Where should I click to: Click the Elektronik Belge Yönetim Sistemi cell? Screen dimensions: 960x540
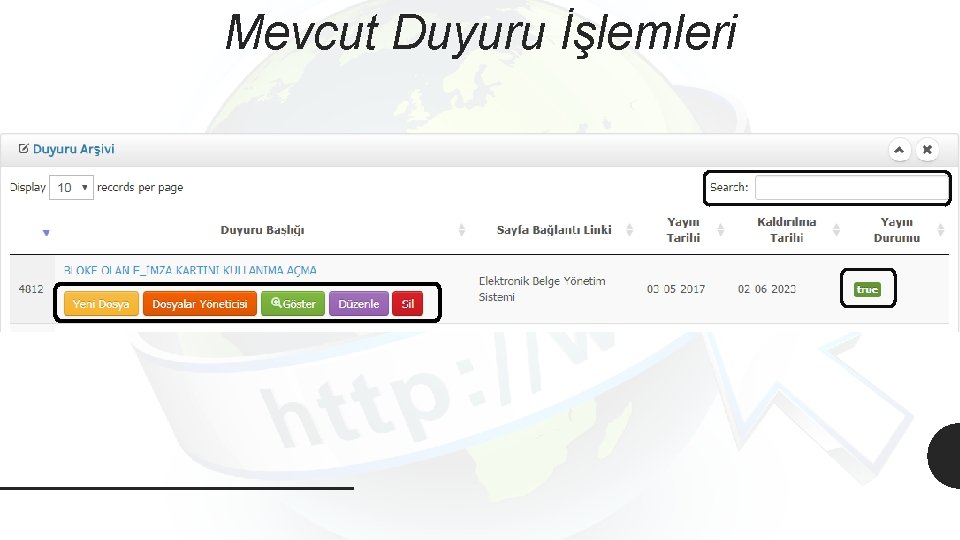pyautogui.click(x=542, y=289)
